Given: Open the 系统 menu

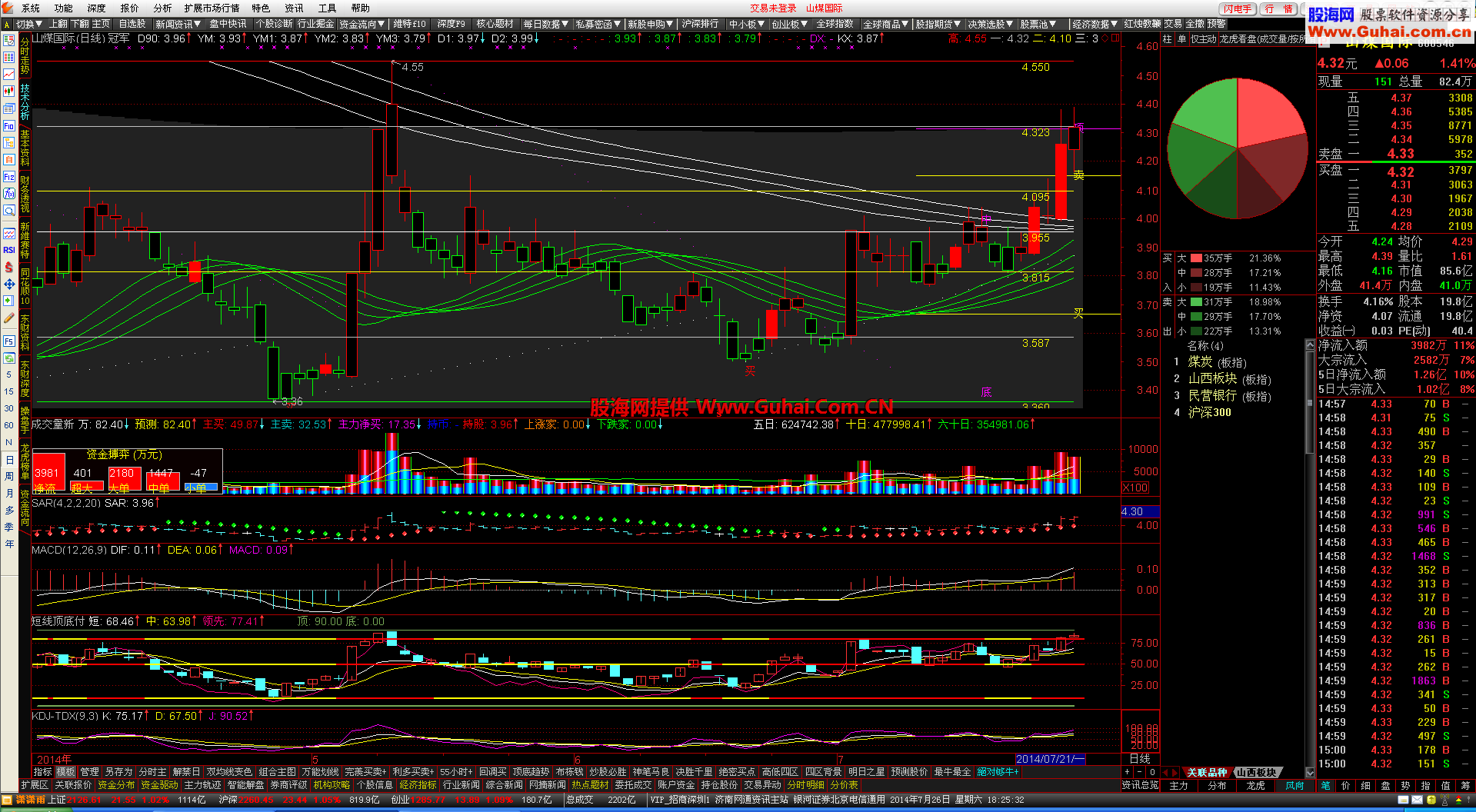Looking at the screenshot, I should 31,8.
